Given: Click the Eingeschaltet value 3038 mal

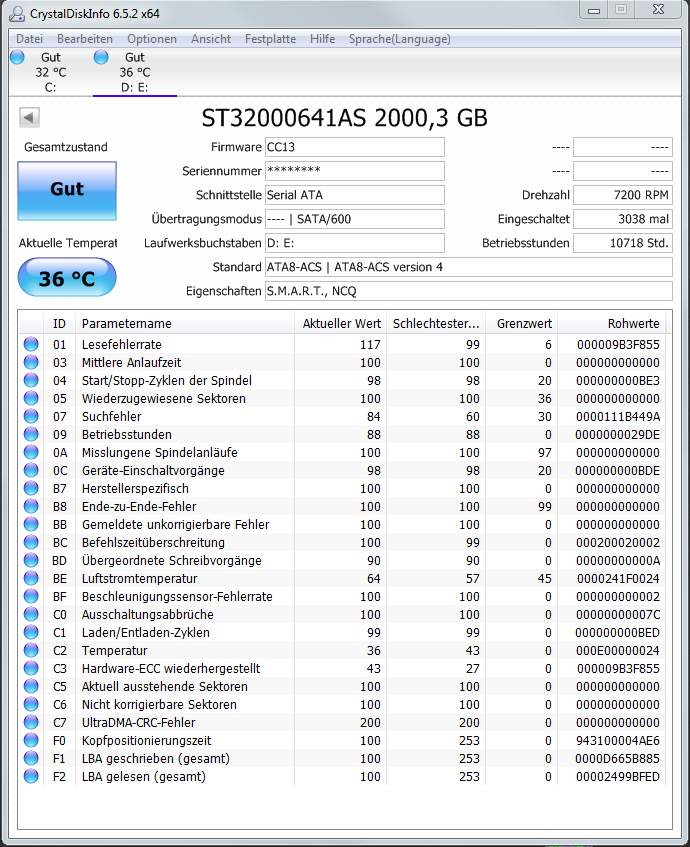Looking at the screenshot, I should [622, 219].
